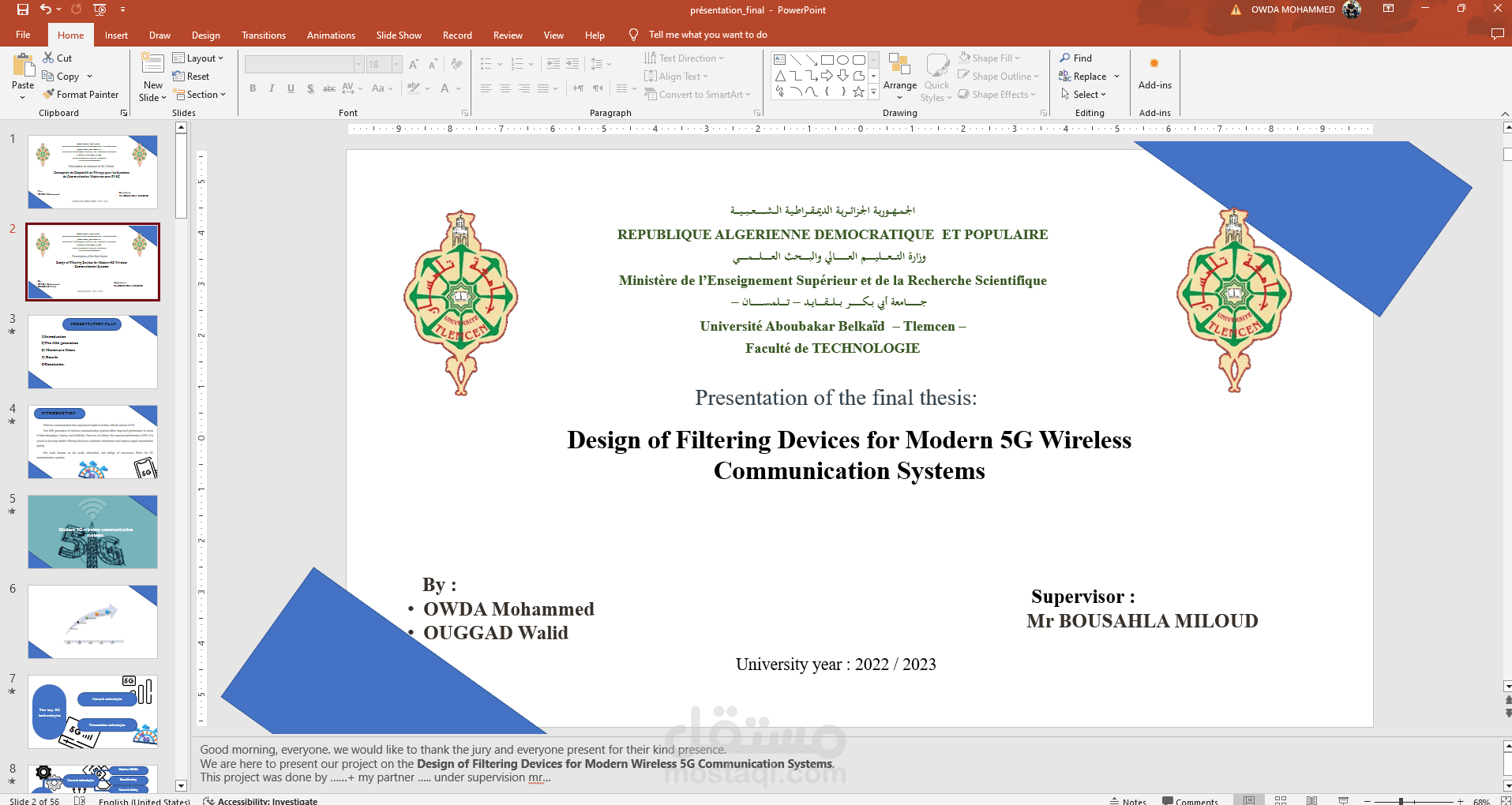Switch to the Design tab

click(x=206, y=35)
